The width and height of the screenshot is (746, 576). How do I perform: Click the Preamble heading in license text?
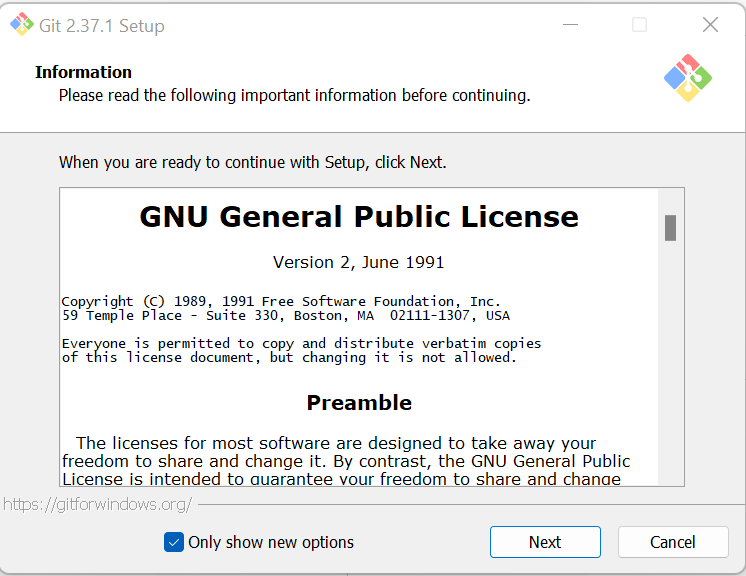tap(359, 403)
